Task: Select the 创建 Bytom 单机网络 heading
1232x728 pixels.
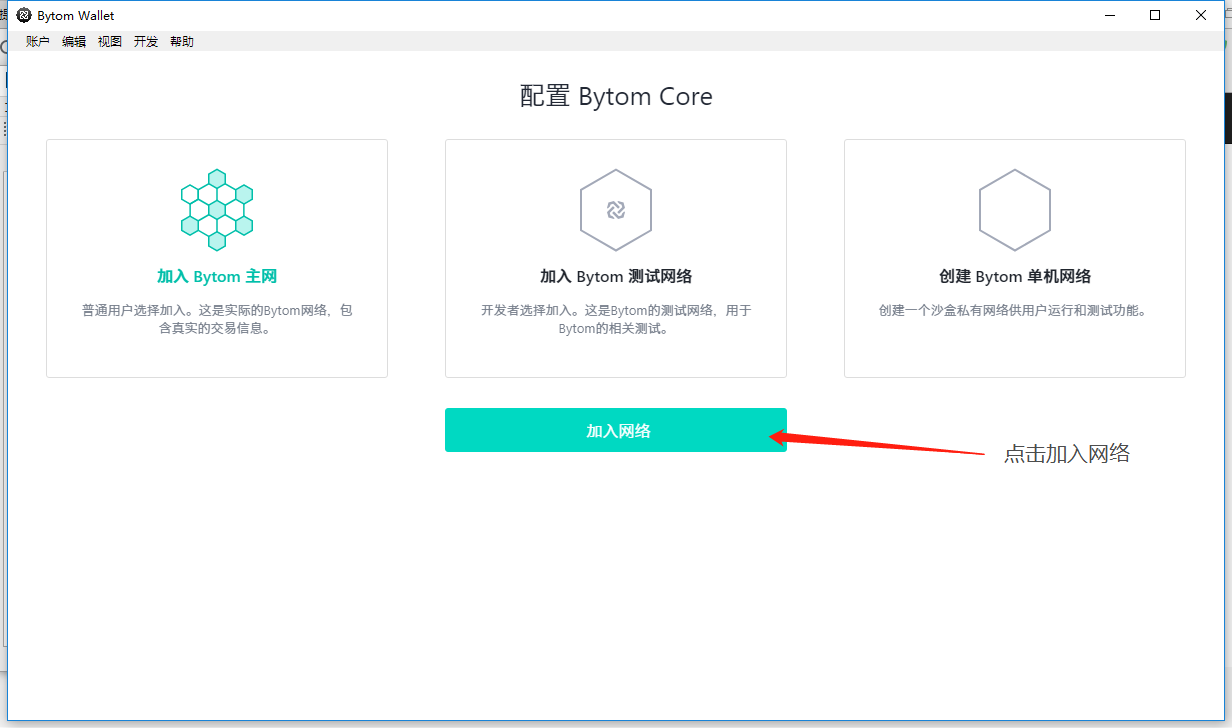Action: [x=1015, y=276]
